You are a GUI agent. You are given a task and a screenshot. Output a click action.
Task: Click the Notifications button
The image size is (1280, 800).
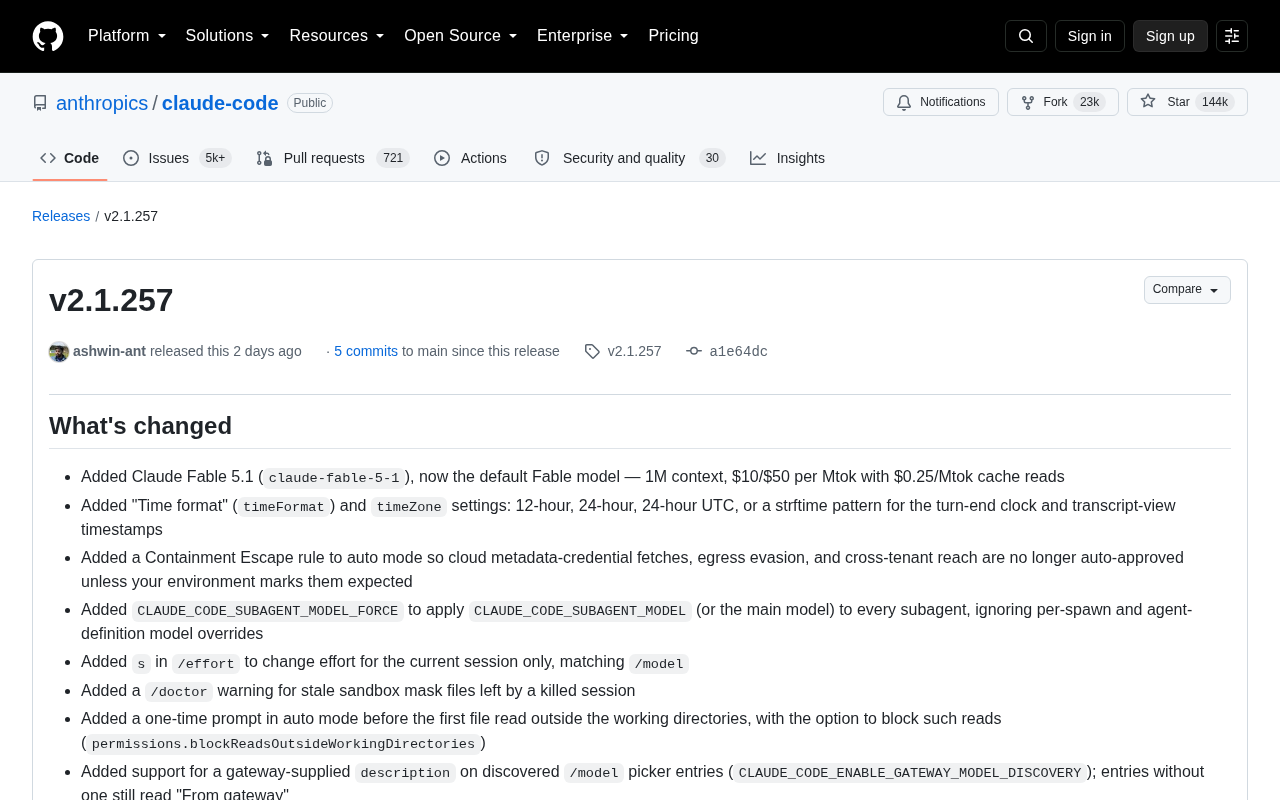(x=941, y=102)
